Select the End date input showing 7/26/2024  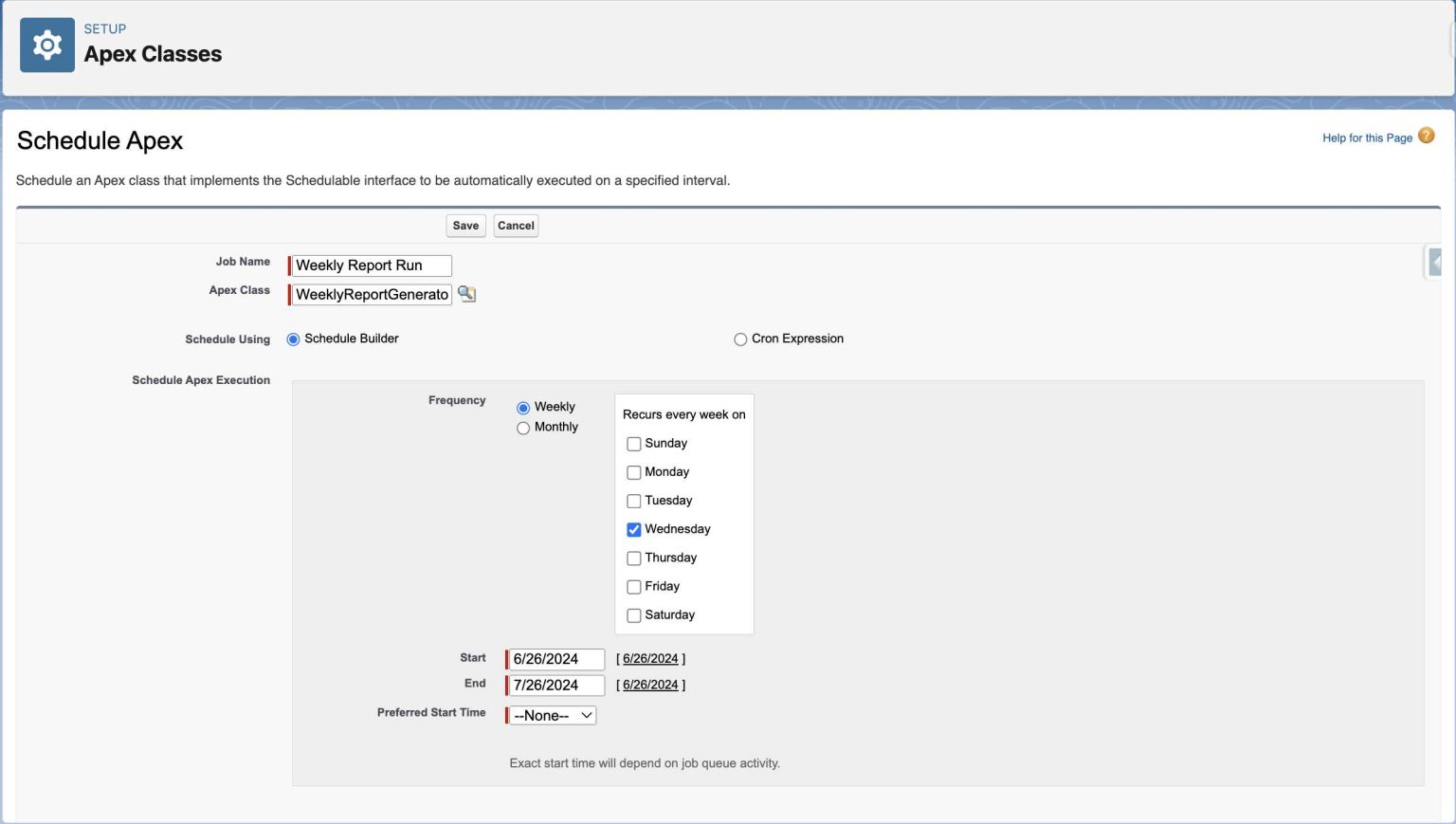555,684
